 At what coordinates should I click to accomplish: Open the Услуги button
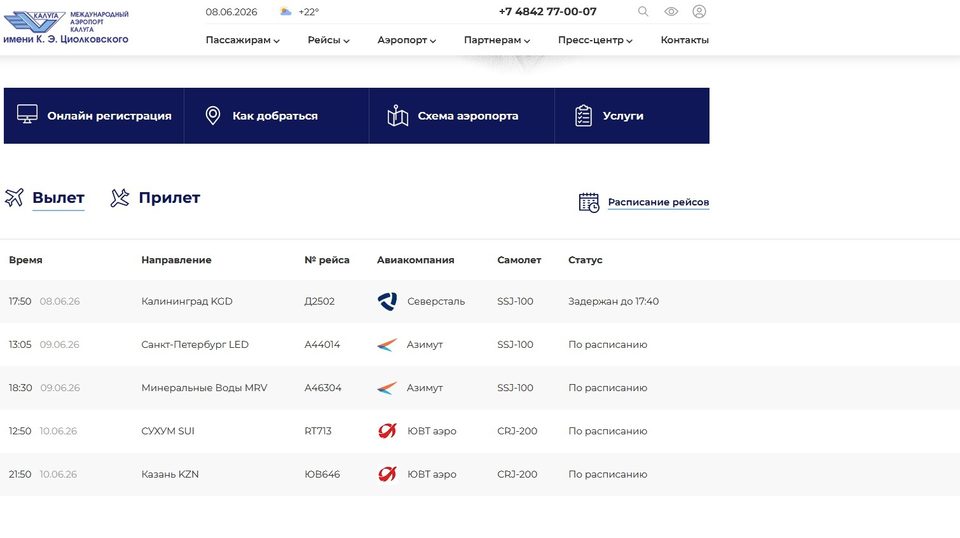pyautogui.click(x=632, y=116)
